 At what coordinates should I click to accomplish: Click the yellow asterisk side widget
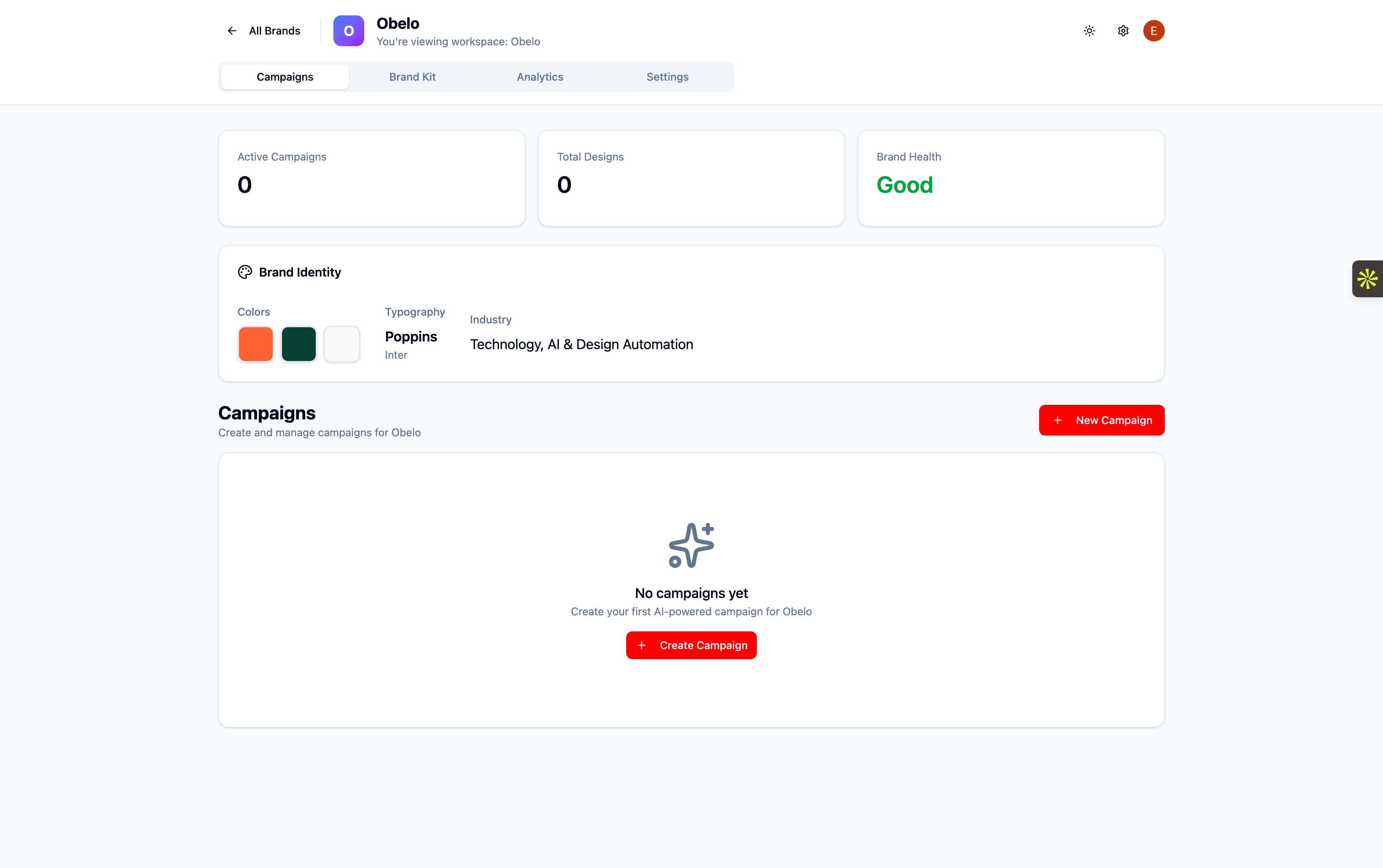point(1368,279)
